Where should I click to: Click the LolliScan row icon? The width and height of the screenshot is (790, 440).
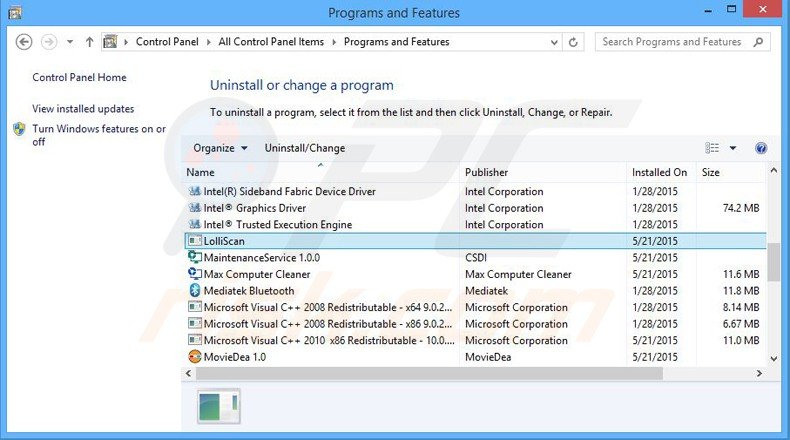[194, 241]
